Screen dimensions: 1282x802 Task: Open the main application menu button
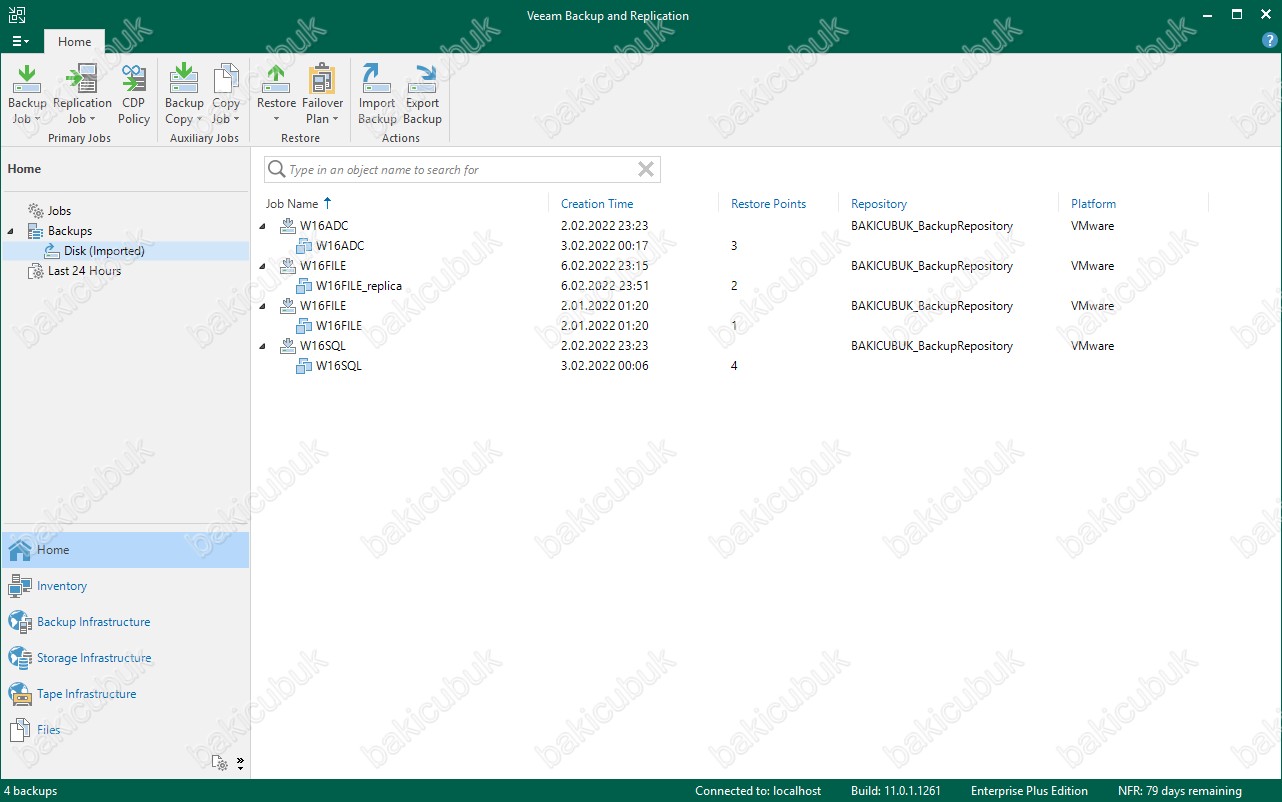20,42
